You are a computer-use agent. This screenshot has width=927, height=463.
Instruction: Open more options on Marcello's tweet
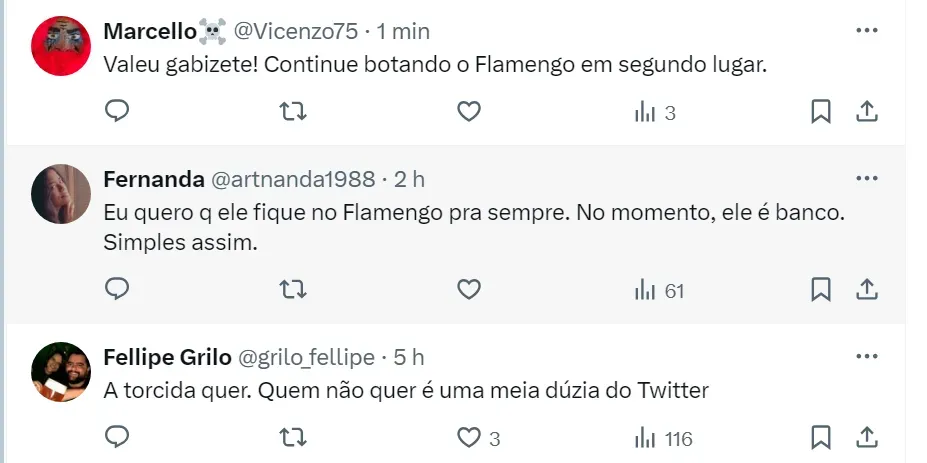pyautogui.click(x=866, y=31)
